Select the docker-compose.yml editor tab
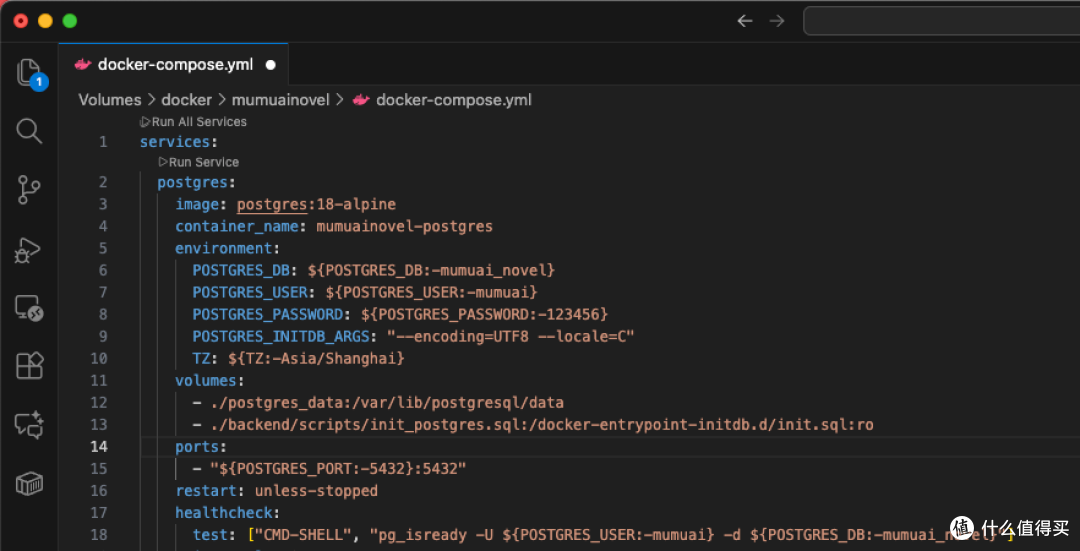 pos(174,65)
